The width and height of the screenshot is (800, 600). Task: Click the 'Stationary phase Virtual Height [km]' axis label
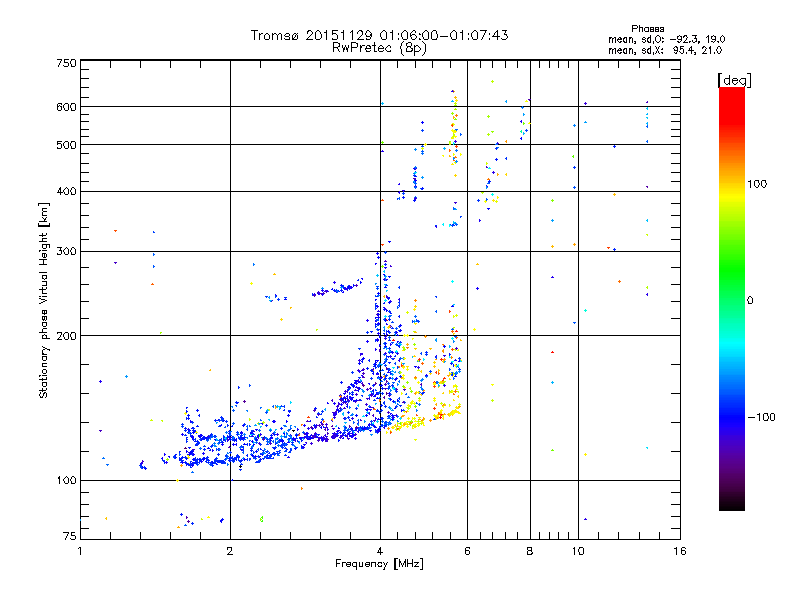pyautogui.click(x=44, y=301)
